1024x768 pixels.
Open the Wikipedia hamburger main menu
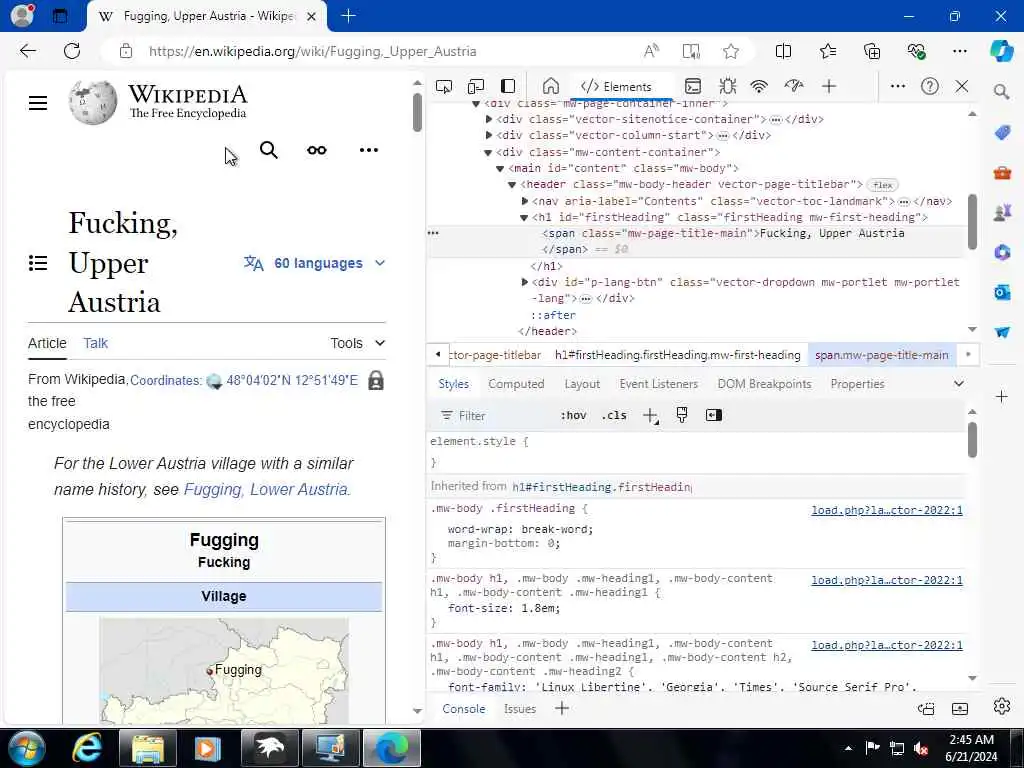tap(38, 103)
